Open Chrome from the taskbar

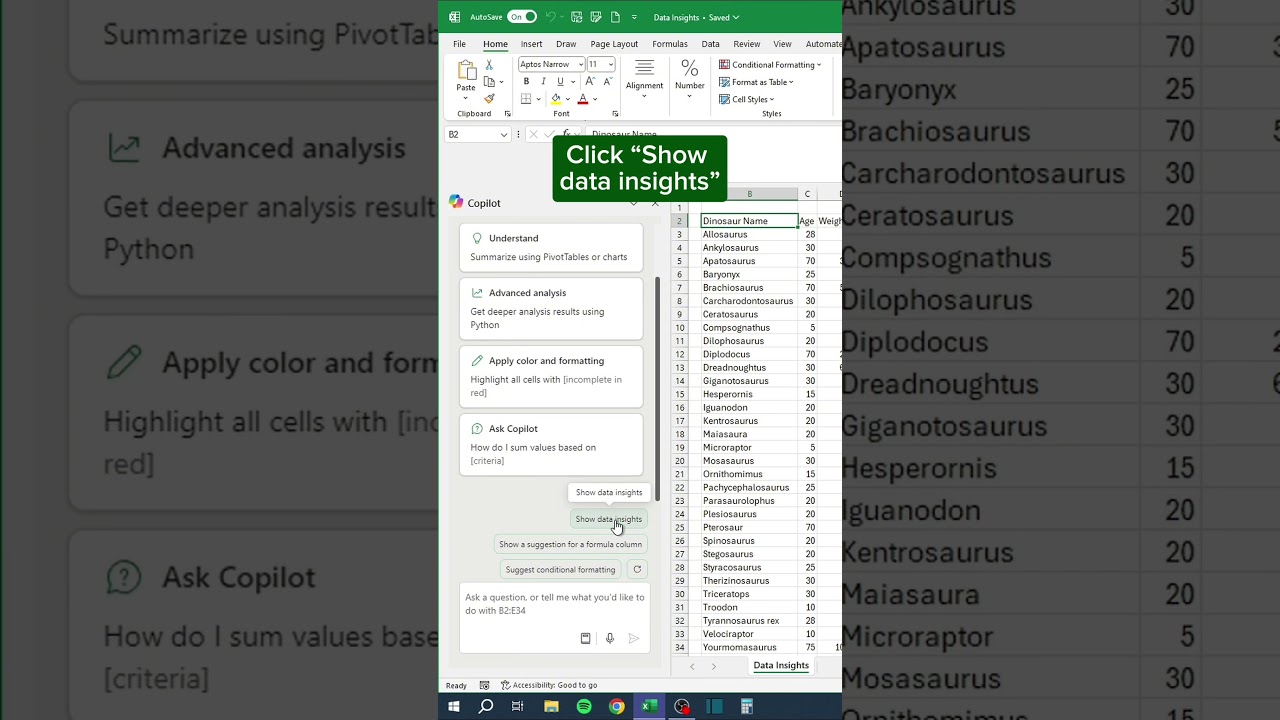[617, 706]
